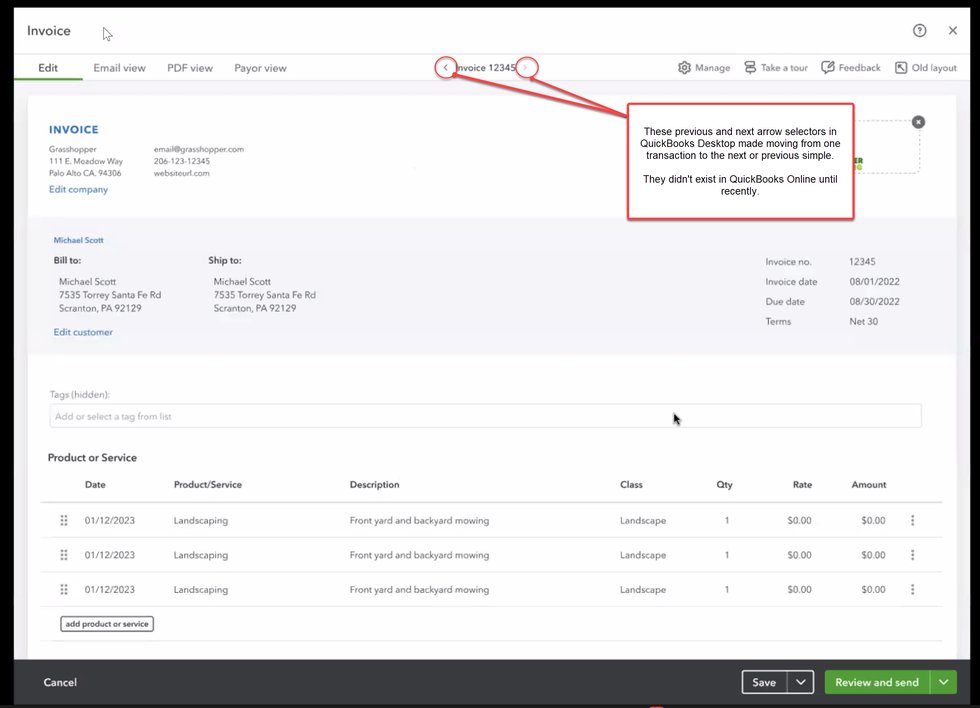Click Cancel in the bottom bar
Screen dimensions: 980x708
pos(60,682)
